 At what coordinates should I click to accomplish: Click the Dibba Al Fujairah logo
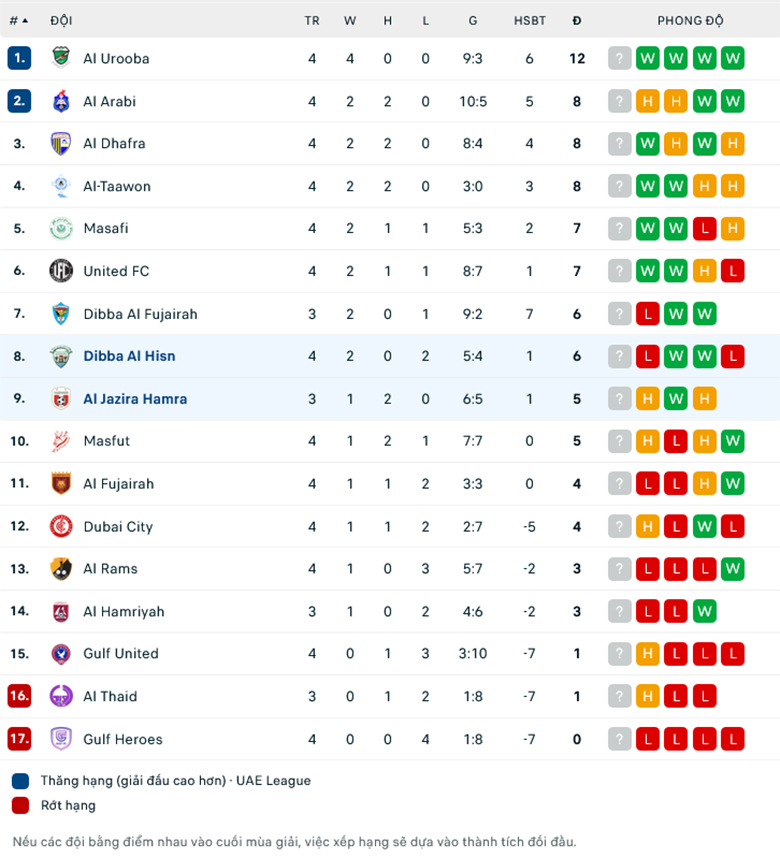click(61, 314)
